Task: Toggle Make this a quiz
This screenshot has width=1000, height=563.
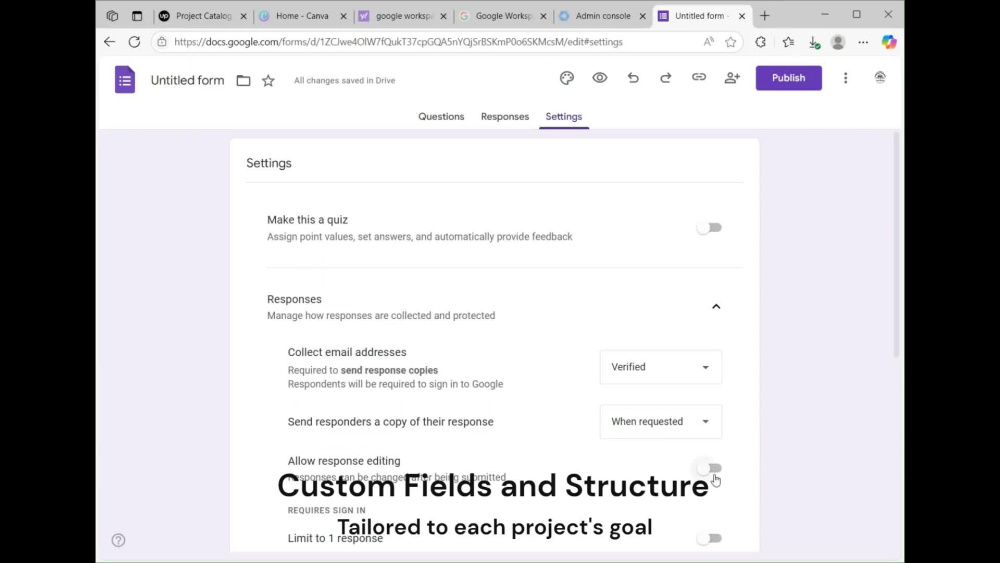Action: [x=709, y=228]
